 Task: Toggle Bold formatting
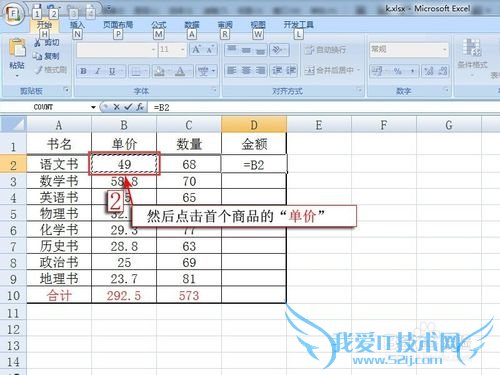click(84, 71)
